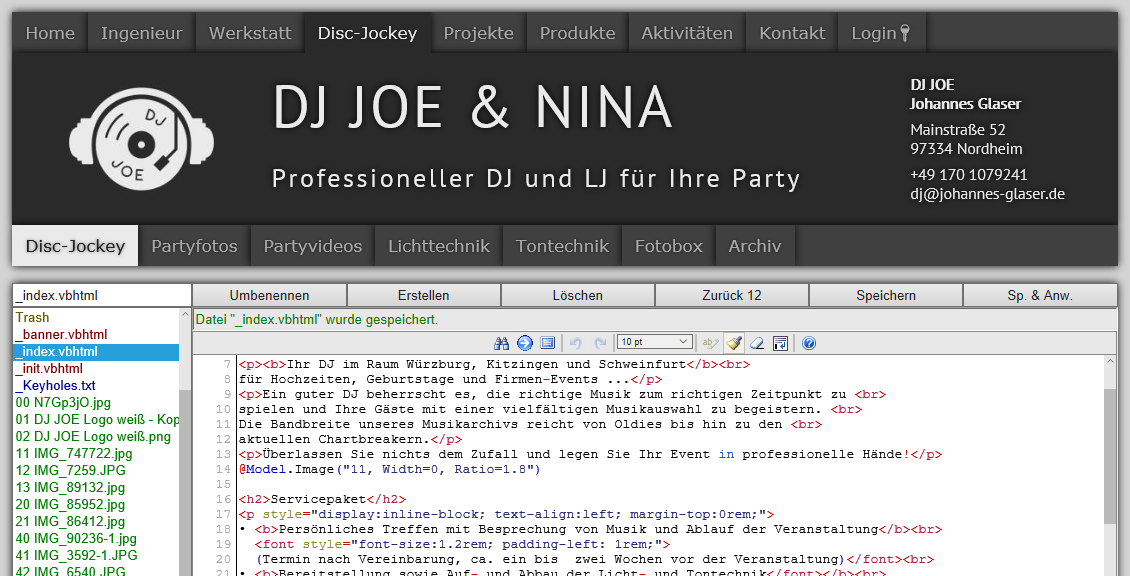Undo the last edit
This screenshot has width=1130, height=576.
point(574,342)
